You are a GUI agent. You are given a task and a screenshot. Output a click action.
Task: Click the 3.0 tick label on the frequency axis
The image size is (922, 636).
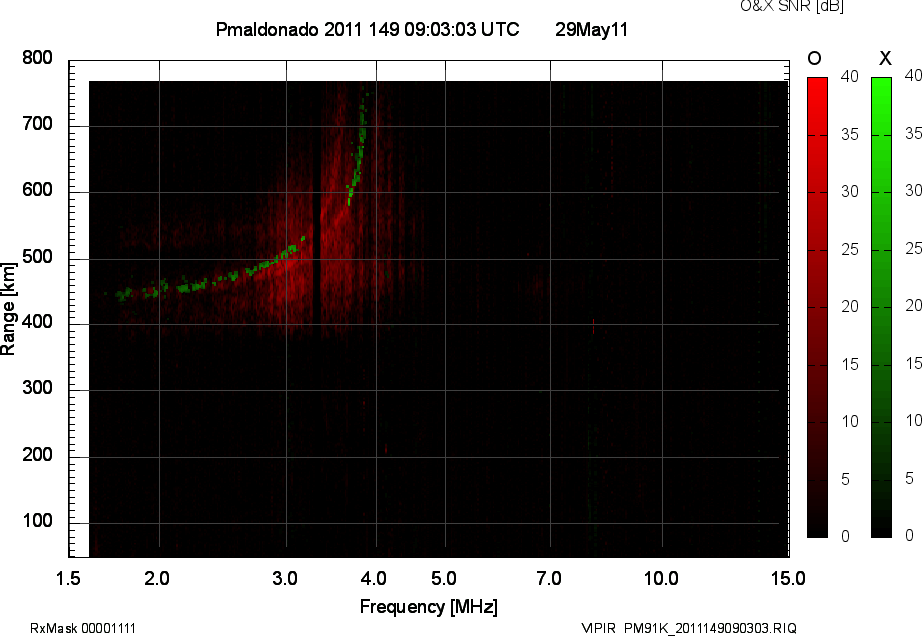[x=285, y=579]
